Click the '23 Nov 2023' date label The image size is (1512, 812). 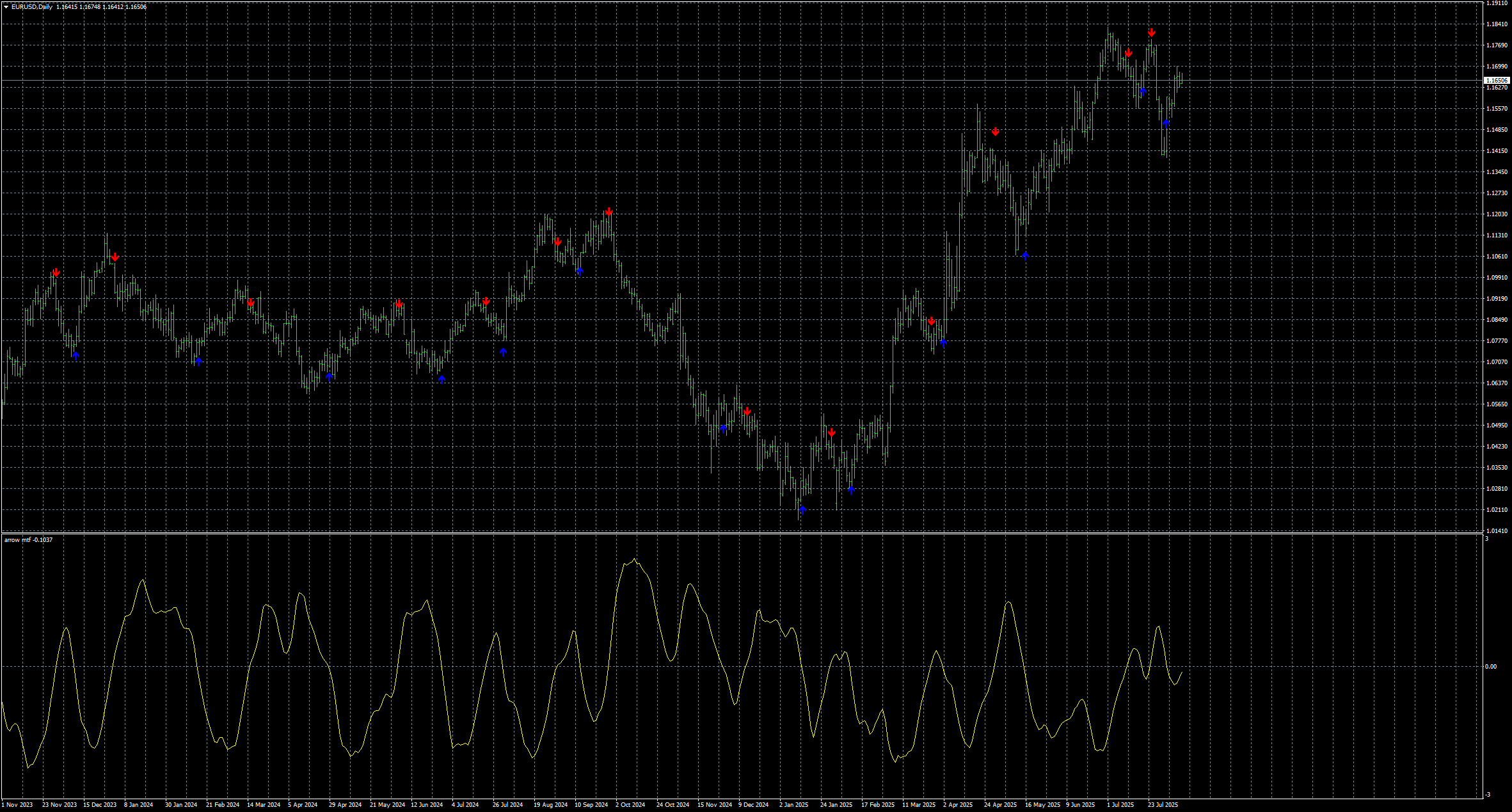[60, 805]
